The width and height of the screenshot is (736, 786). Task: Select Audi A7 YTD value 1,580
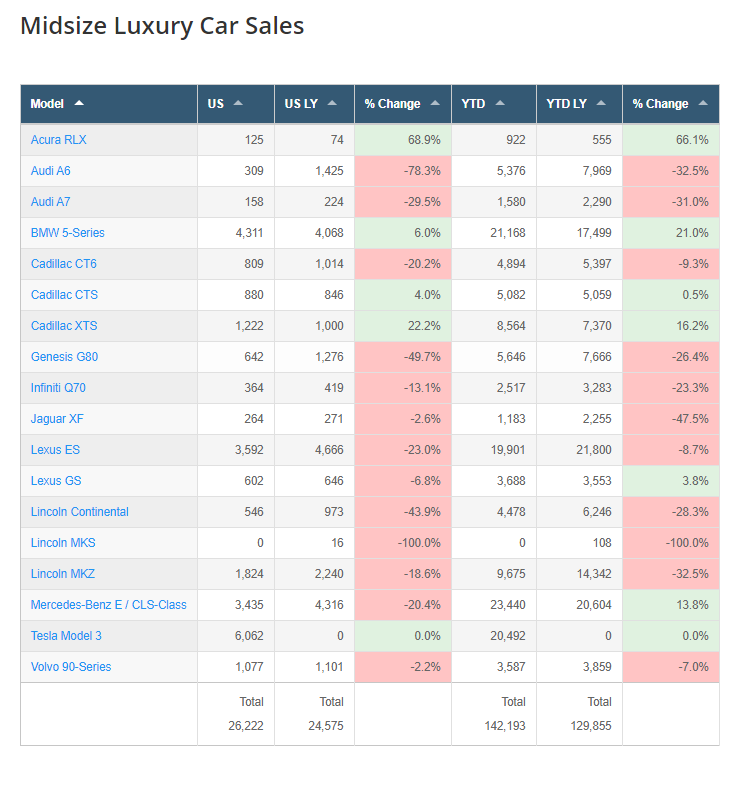[x=511, y=202]
